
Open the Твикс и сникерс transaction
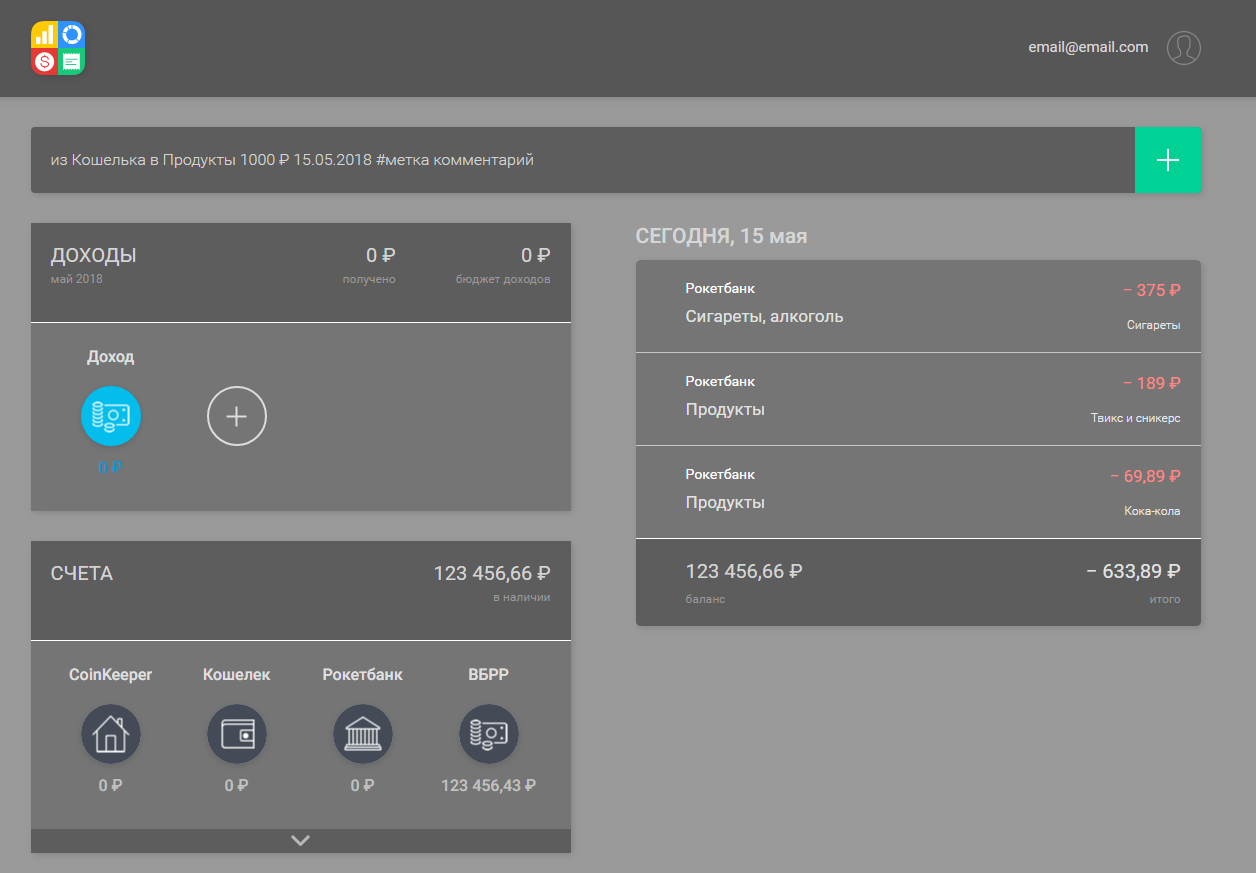[x=918, y=399]
